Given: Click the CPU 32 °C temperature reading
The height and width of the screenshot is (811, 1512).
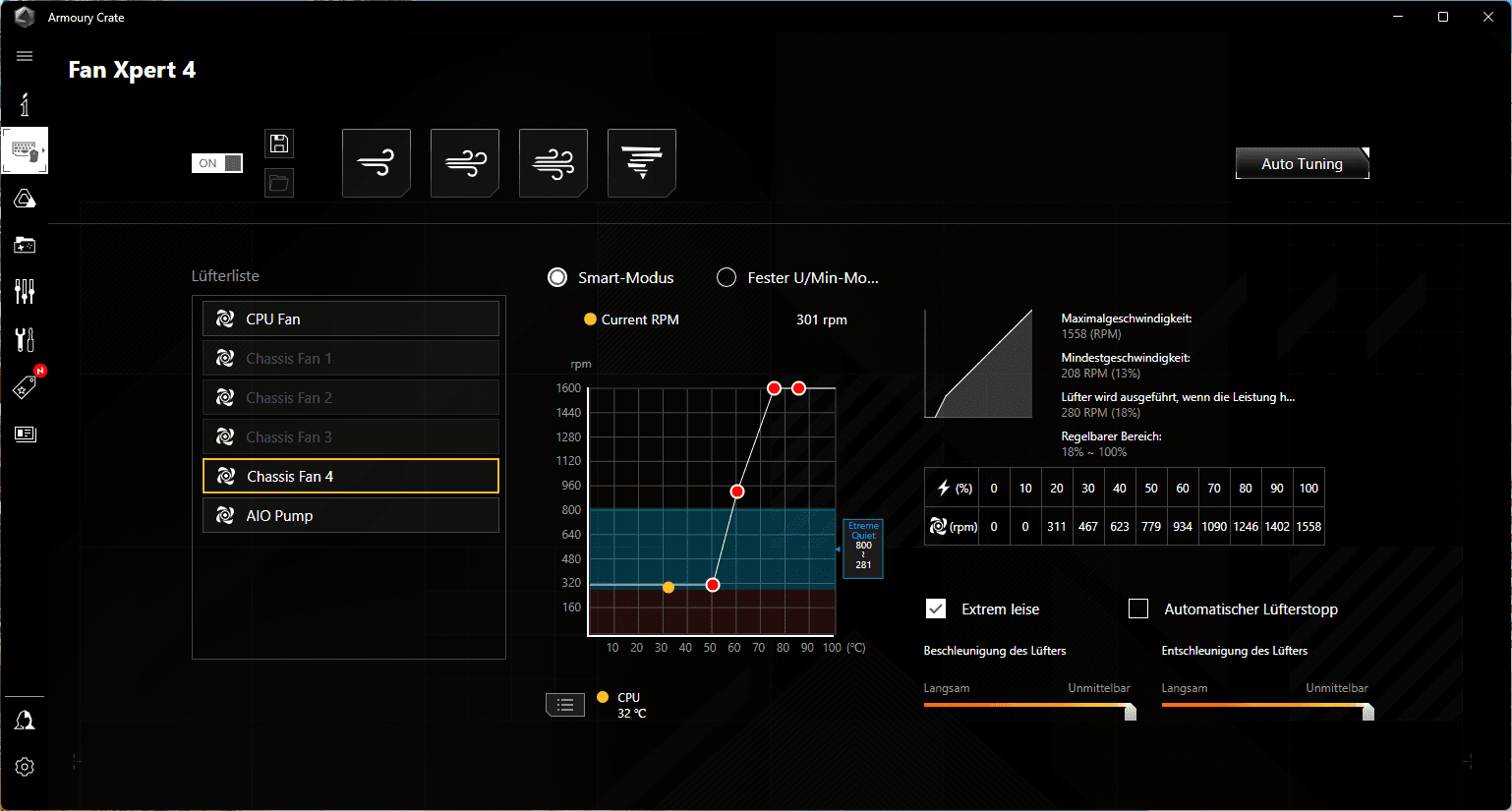Looking at the screenshot, I should coord(631,705).
